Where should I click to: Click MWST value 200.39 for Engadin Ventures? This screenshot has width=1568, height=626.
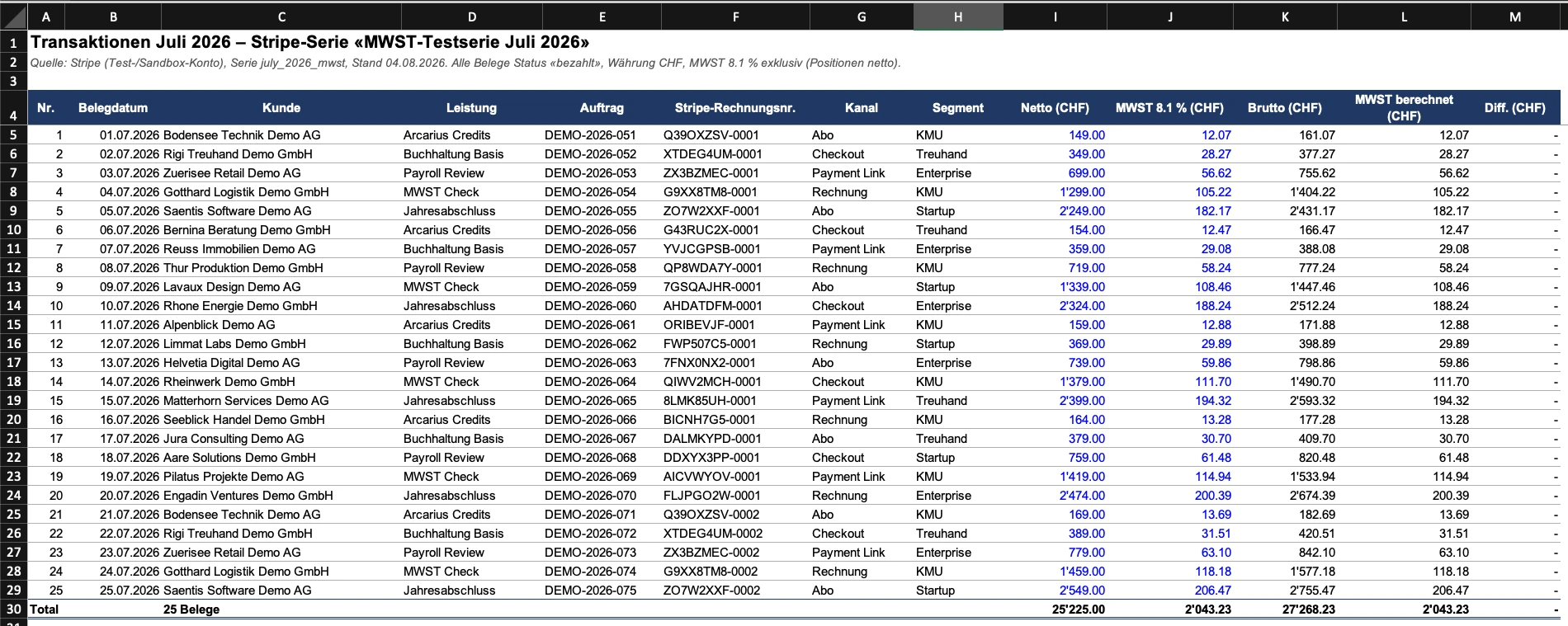pos(1212,496)
